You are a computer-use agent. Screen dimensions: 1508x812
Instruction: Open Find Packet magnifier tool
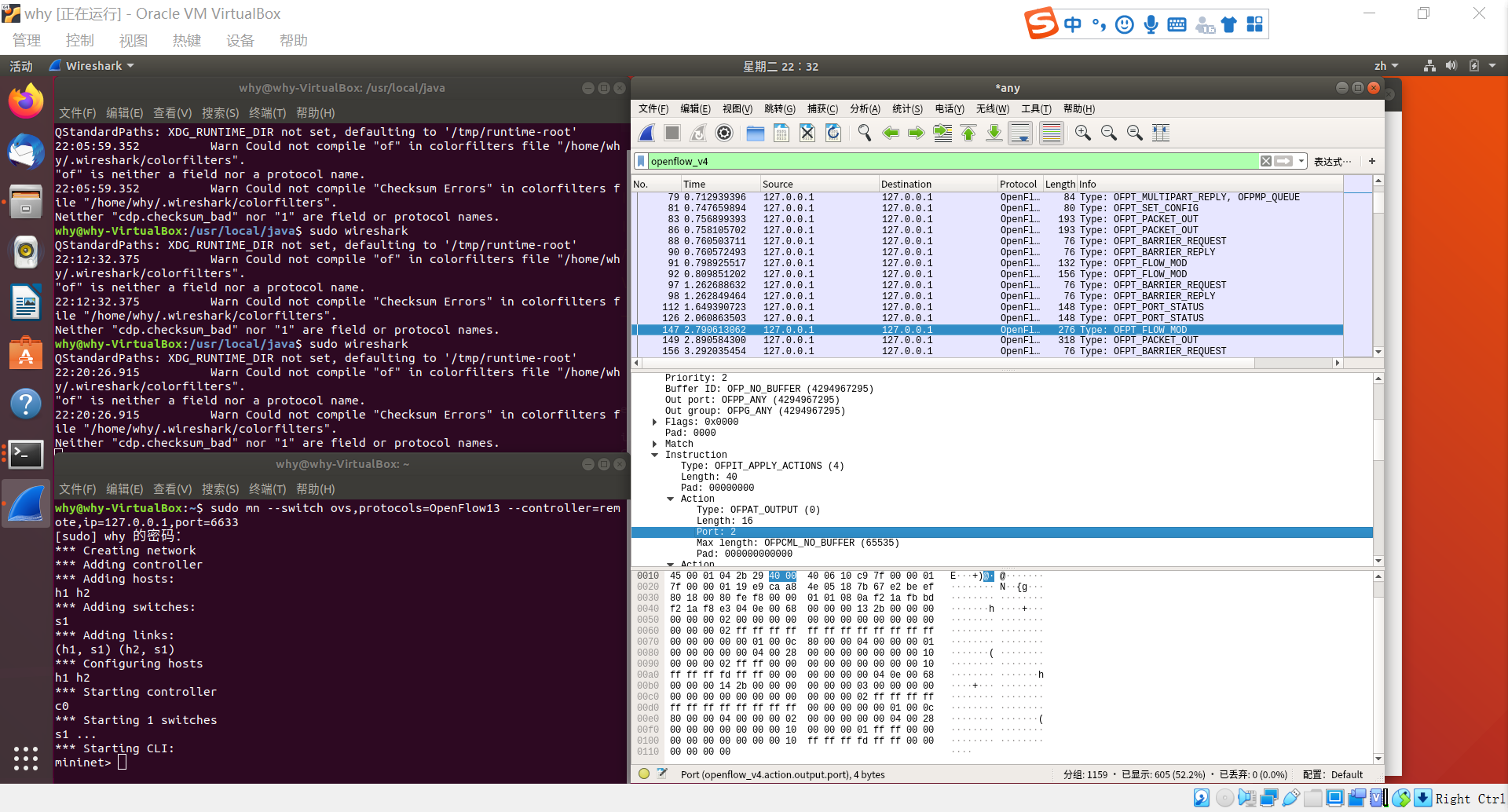[x=865, y=134]
